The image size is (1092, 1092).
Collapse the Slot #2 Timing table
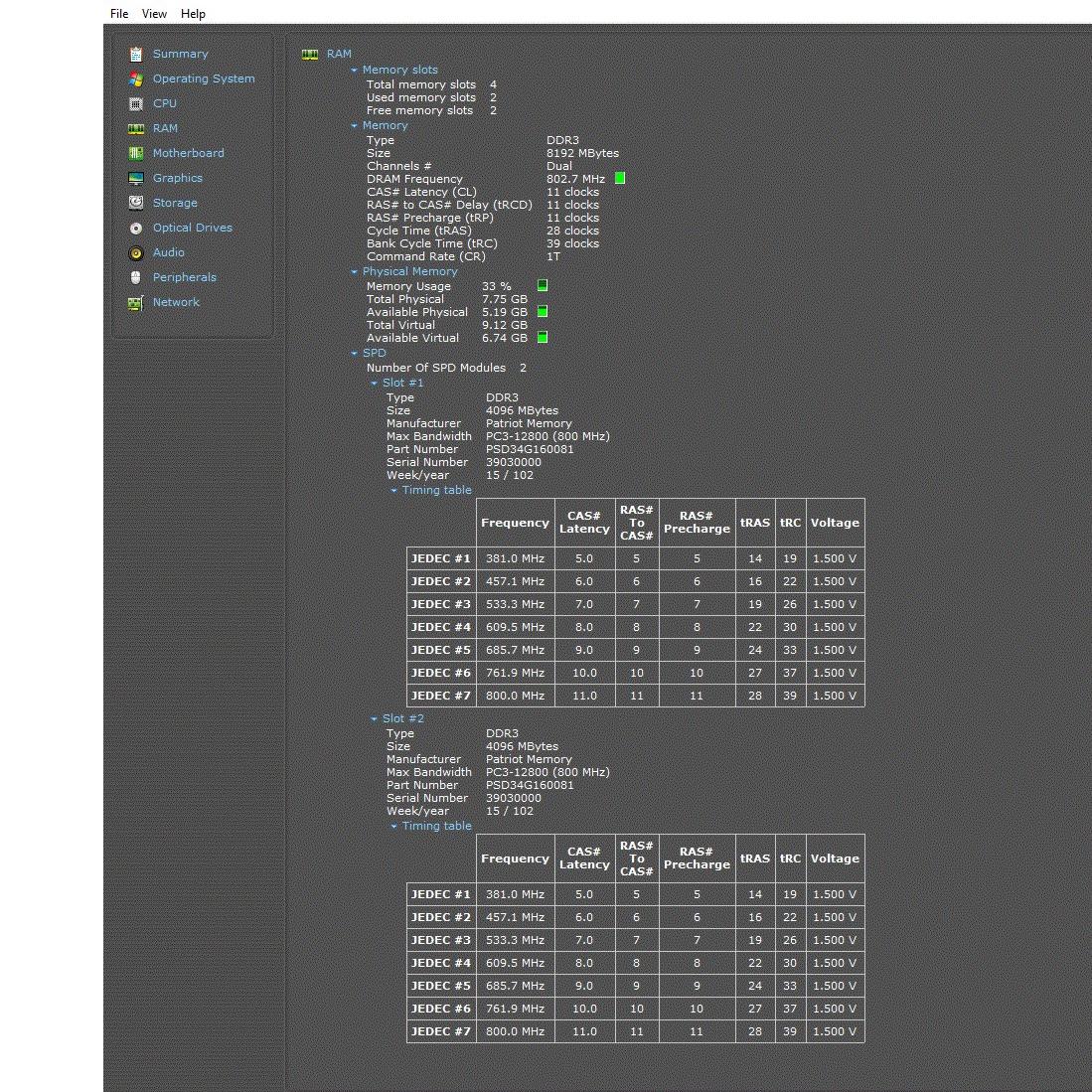click(394, 827)
